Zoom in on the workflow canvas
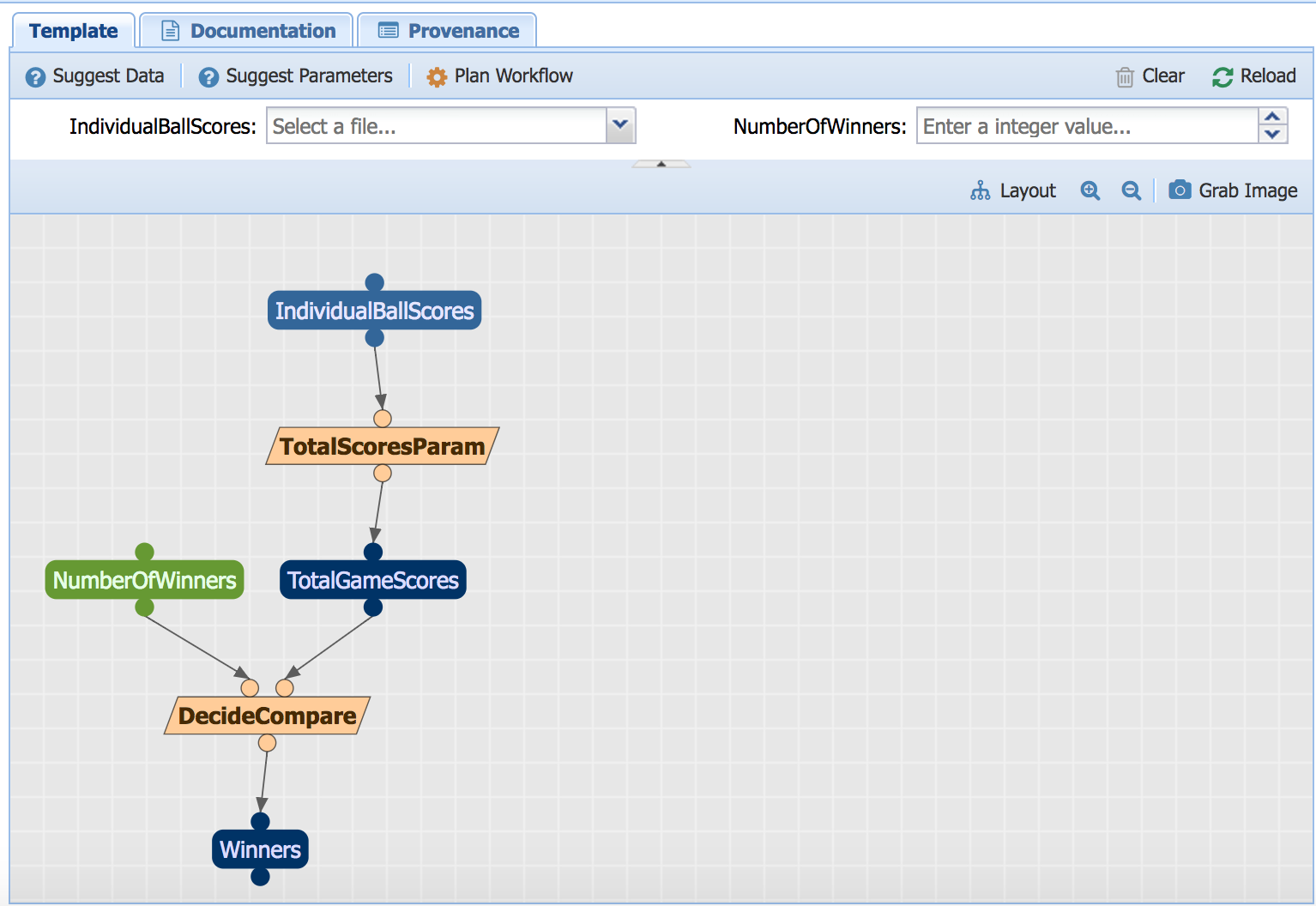 tap(1090, 190)
